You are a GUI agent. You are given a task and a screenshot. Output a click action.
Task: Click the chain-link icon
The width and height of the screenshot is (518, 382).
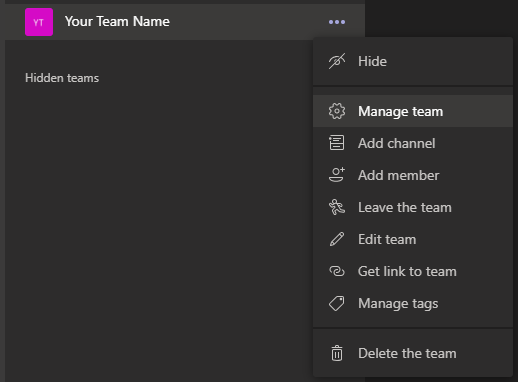(x=337, y=271)
